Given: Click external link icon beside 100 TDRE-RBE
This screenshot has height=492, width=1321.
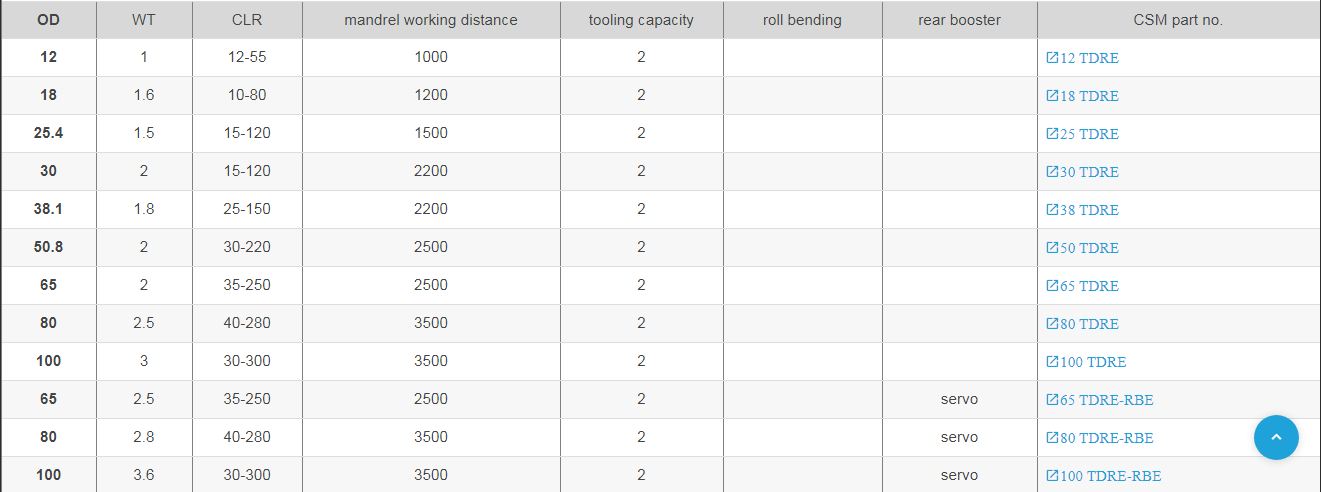Looking at the screenshot, I should click(1052, 476).
